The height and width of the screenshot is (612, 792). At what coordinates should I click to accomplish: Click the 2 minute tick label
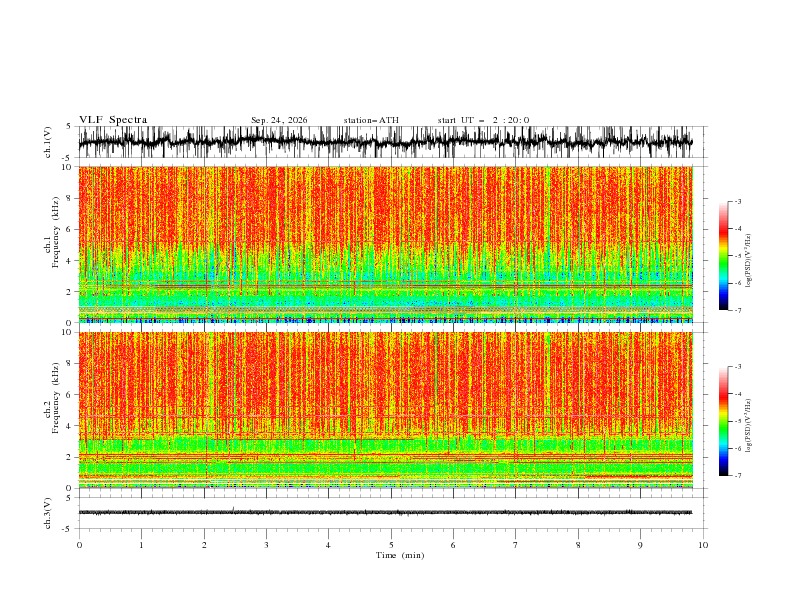point(204,545)
